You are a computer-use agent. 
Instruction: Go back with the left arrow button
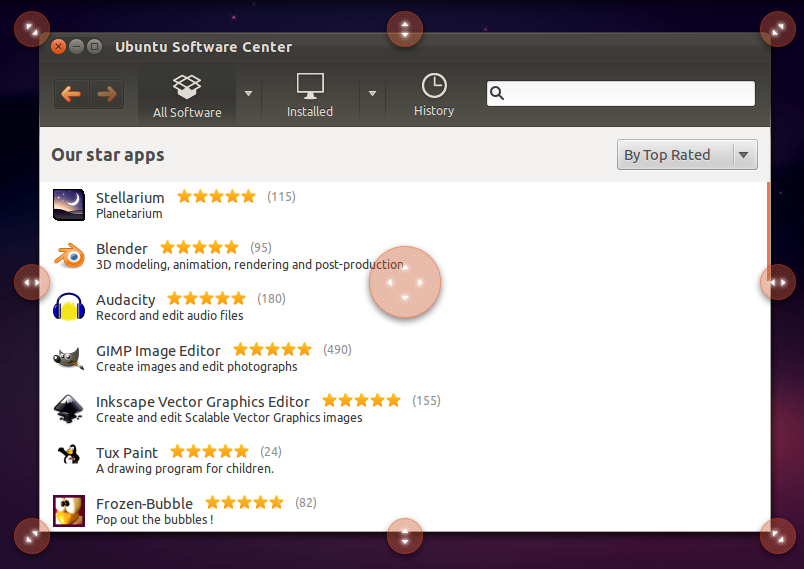coord(71,94)
